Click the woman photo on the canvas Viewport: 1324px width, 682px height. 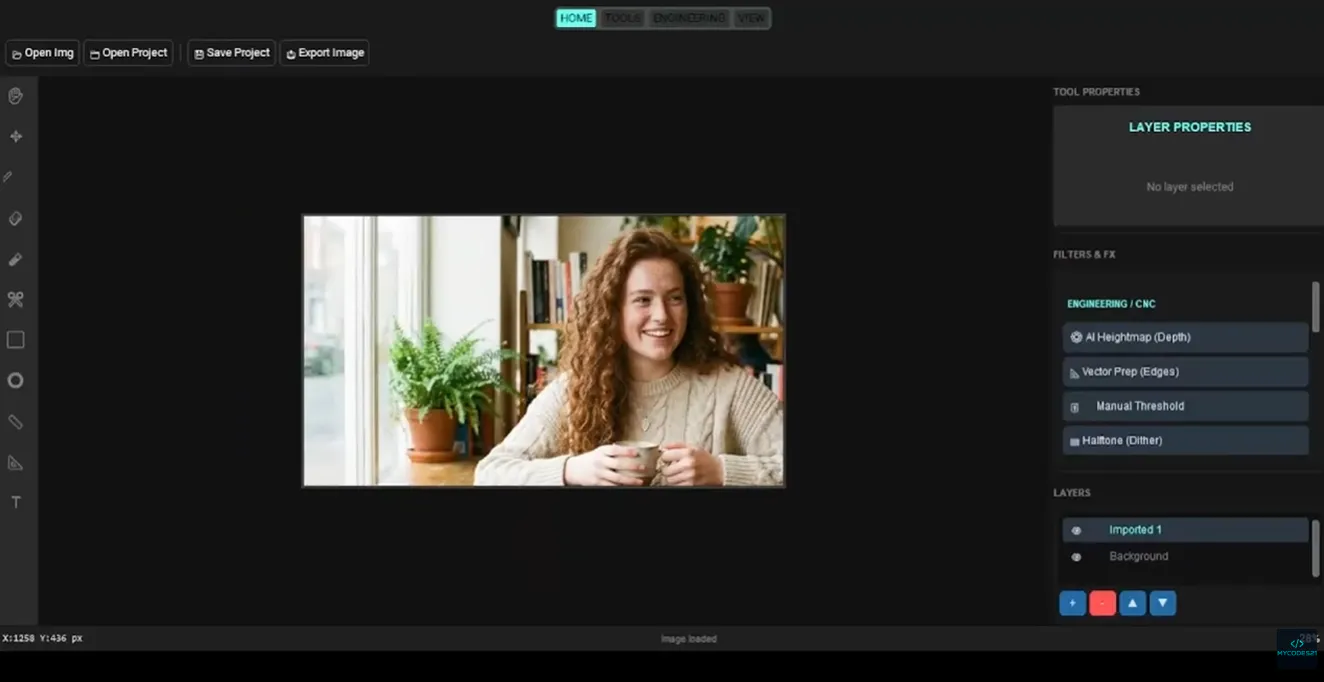coord(544,351)
